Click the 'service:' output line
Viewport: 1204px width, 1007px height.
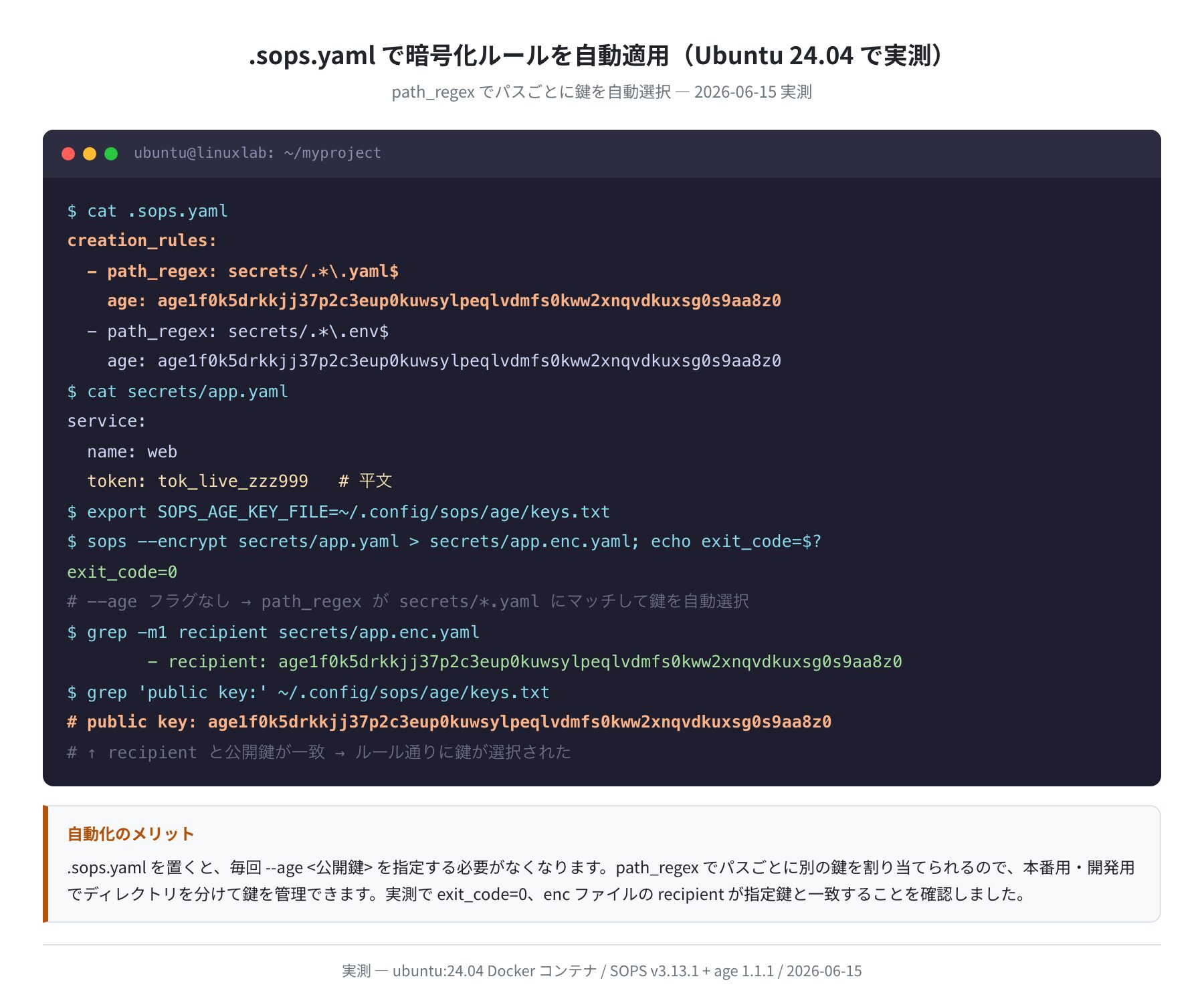[106, 421]
